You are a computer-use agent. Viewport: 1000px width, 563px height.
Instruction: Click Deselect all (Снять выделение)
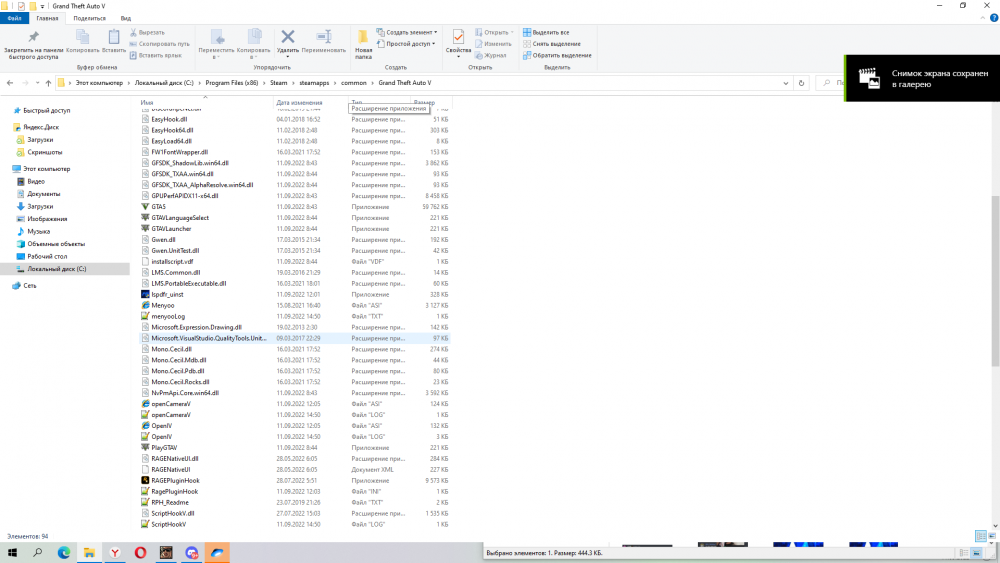(556, 44)
